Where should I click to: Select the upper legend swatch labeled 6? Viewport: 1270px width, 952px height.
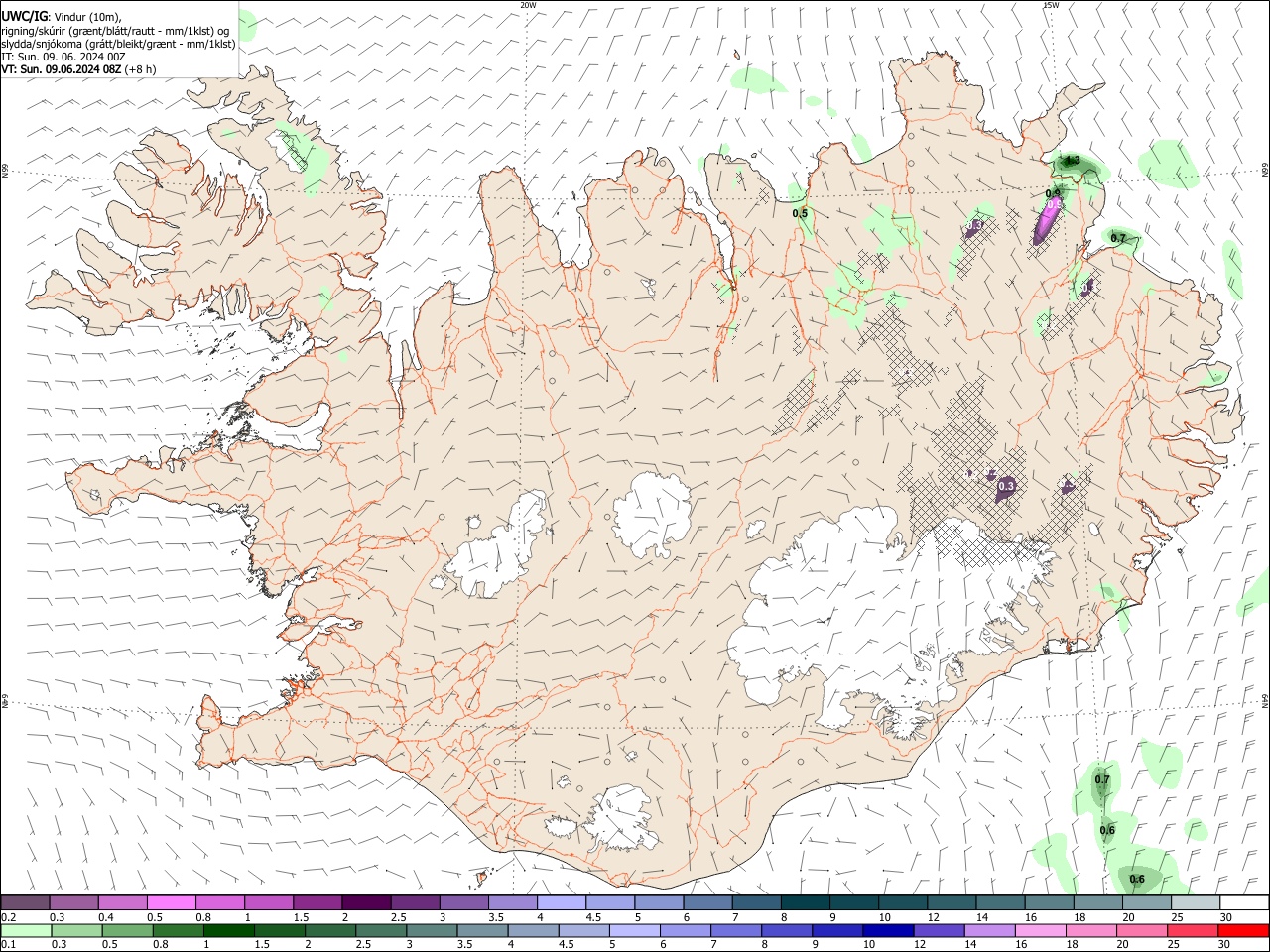[706, 902]
